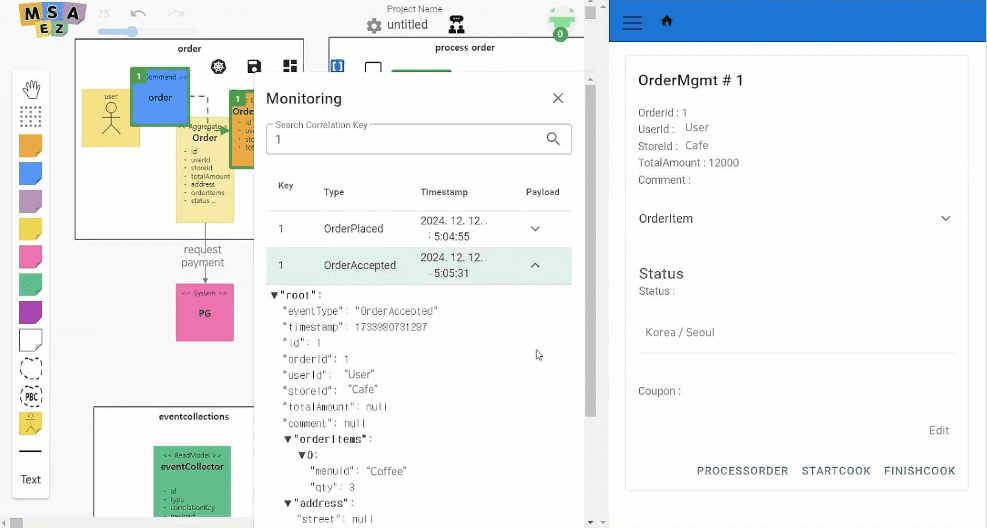Collapse the "orderItems" JSON tree node
The image size is (987, 528).
point(288,439)
